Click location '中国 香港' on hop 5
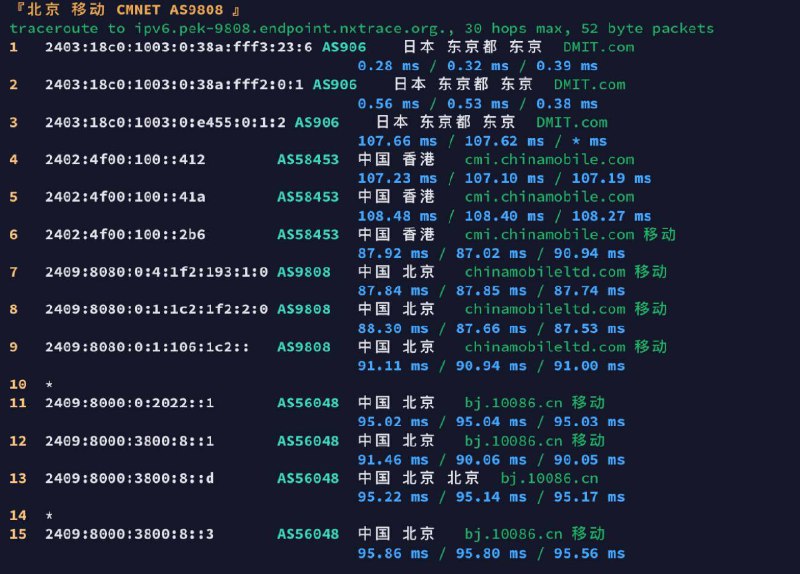This screenshot has height=574, width=800. 396,196
